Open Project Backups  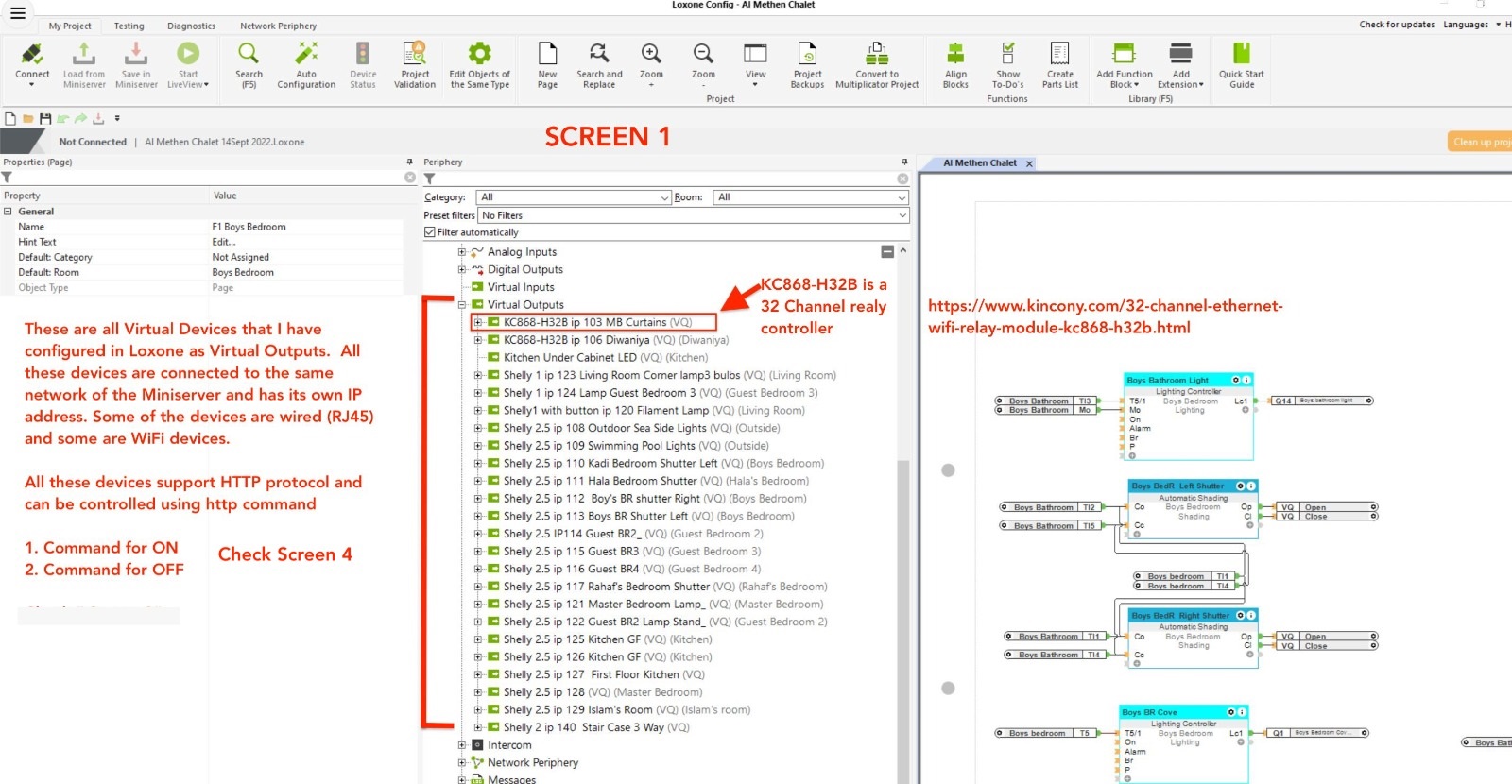[807, 55]
